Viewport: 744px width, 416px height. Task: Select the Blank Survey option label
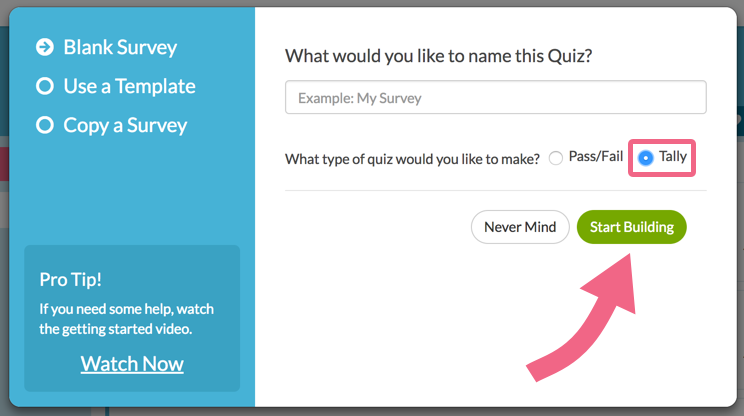(x=120, y=47)
